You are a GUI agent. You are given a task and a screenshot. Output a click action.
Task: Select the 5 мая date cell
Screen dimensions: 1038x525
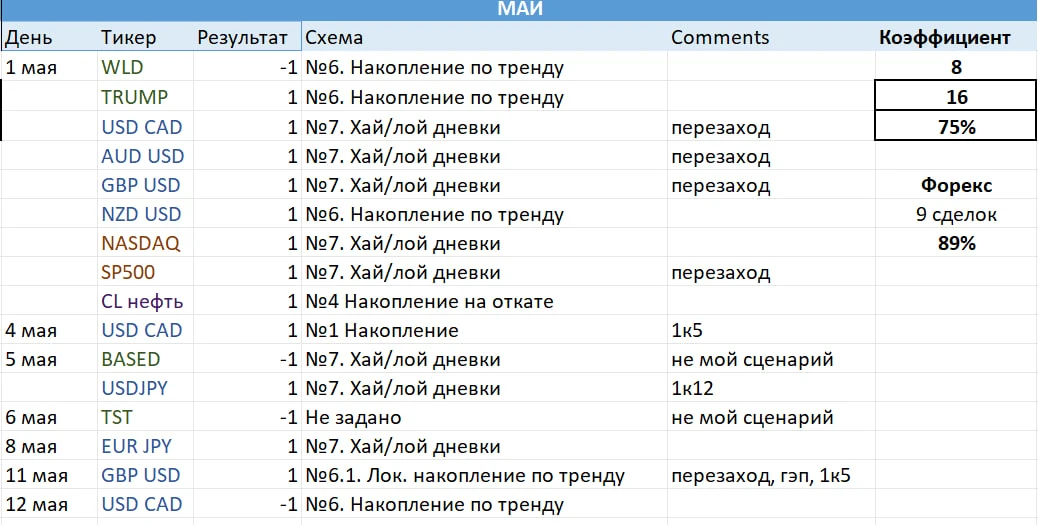49,359
